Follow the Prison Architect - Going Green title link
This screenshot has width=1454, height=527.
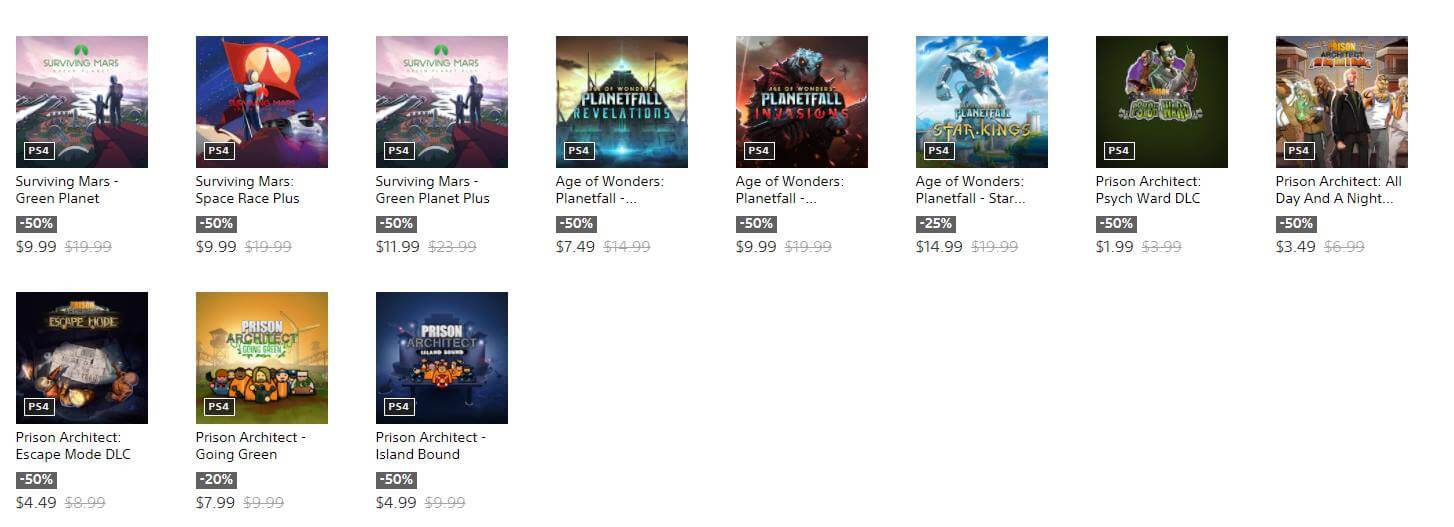pos(251,446)
